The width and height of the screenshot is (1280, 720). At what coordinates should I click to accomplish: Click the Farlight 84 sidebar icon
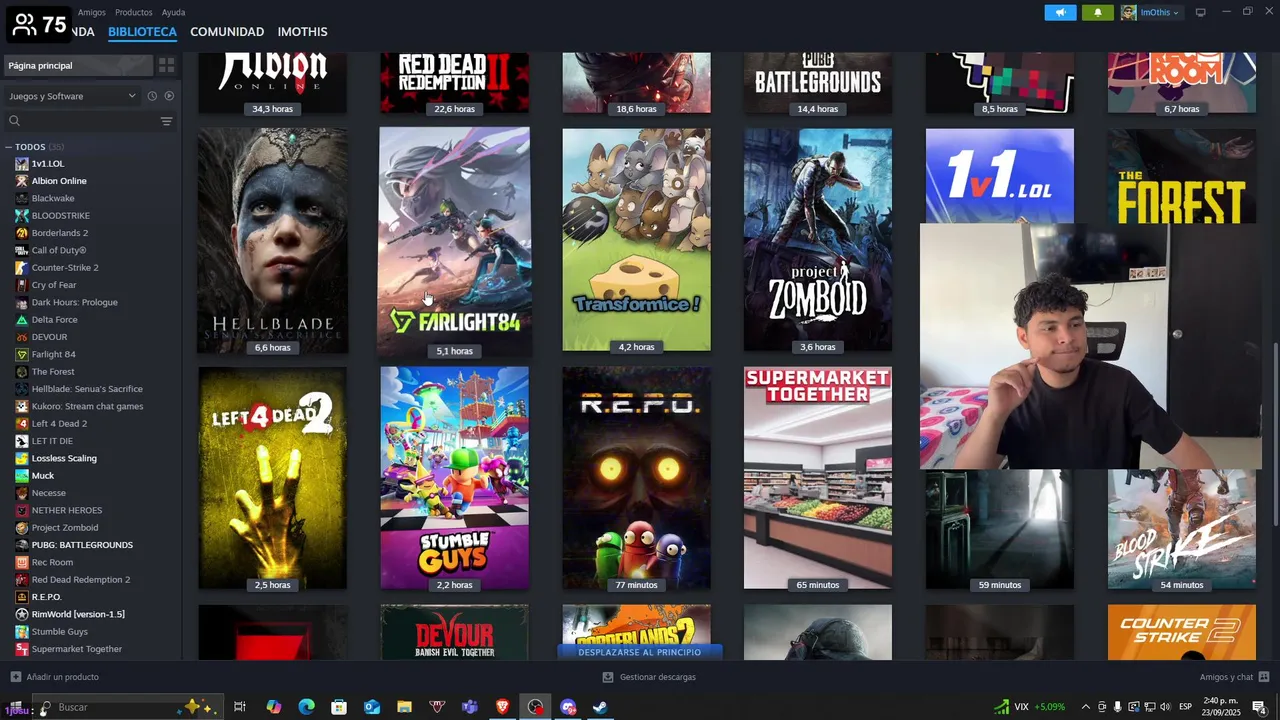22,354
